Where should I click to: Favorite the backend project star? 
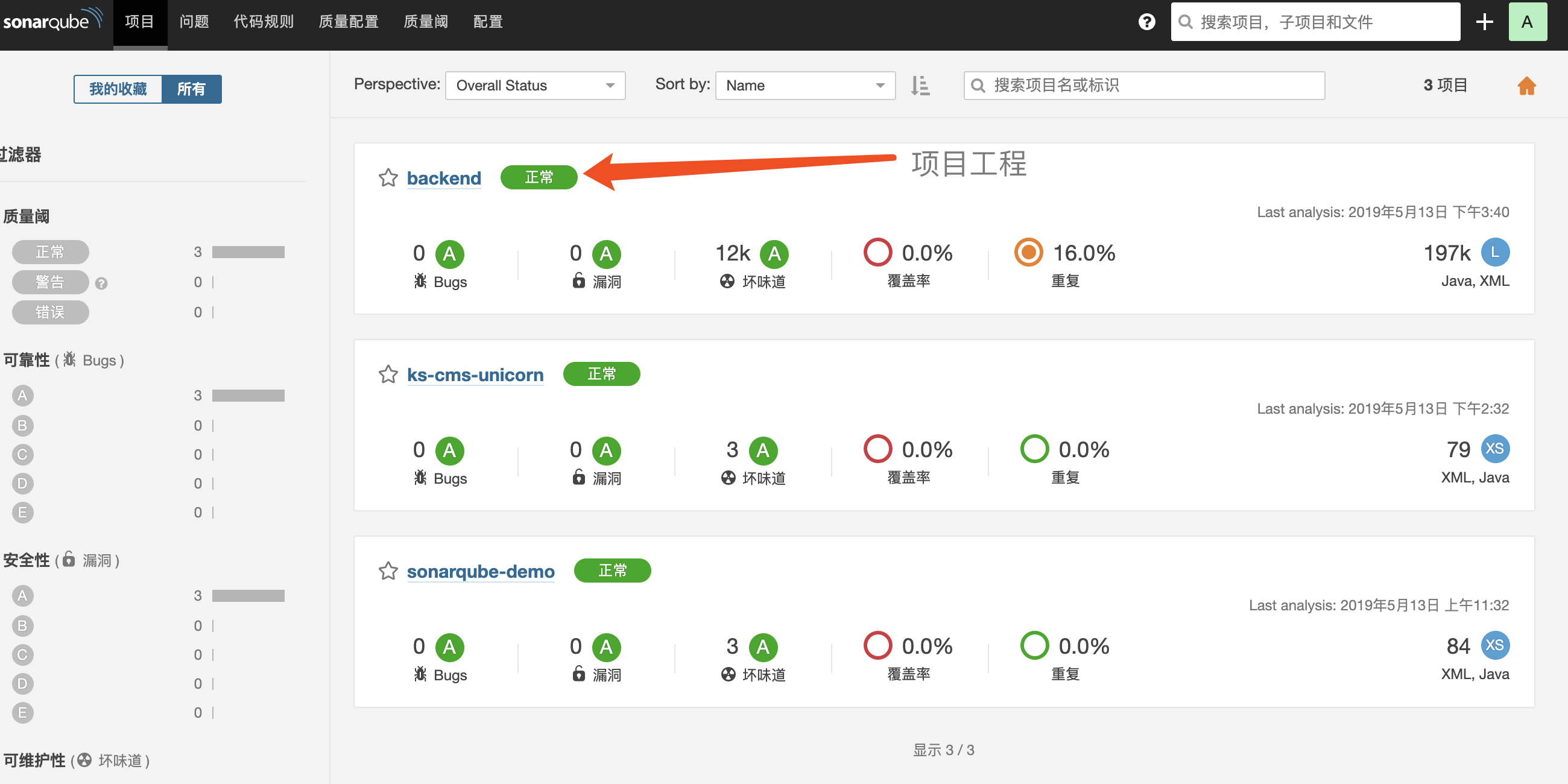[x=388, y=178]
